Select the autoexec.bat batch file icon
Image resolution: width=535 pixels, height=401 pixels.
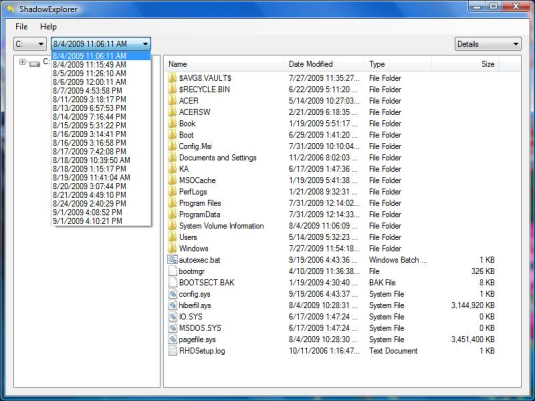(172, 260)
